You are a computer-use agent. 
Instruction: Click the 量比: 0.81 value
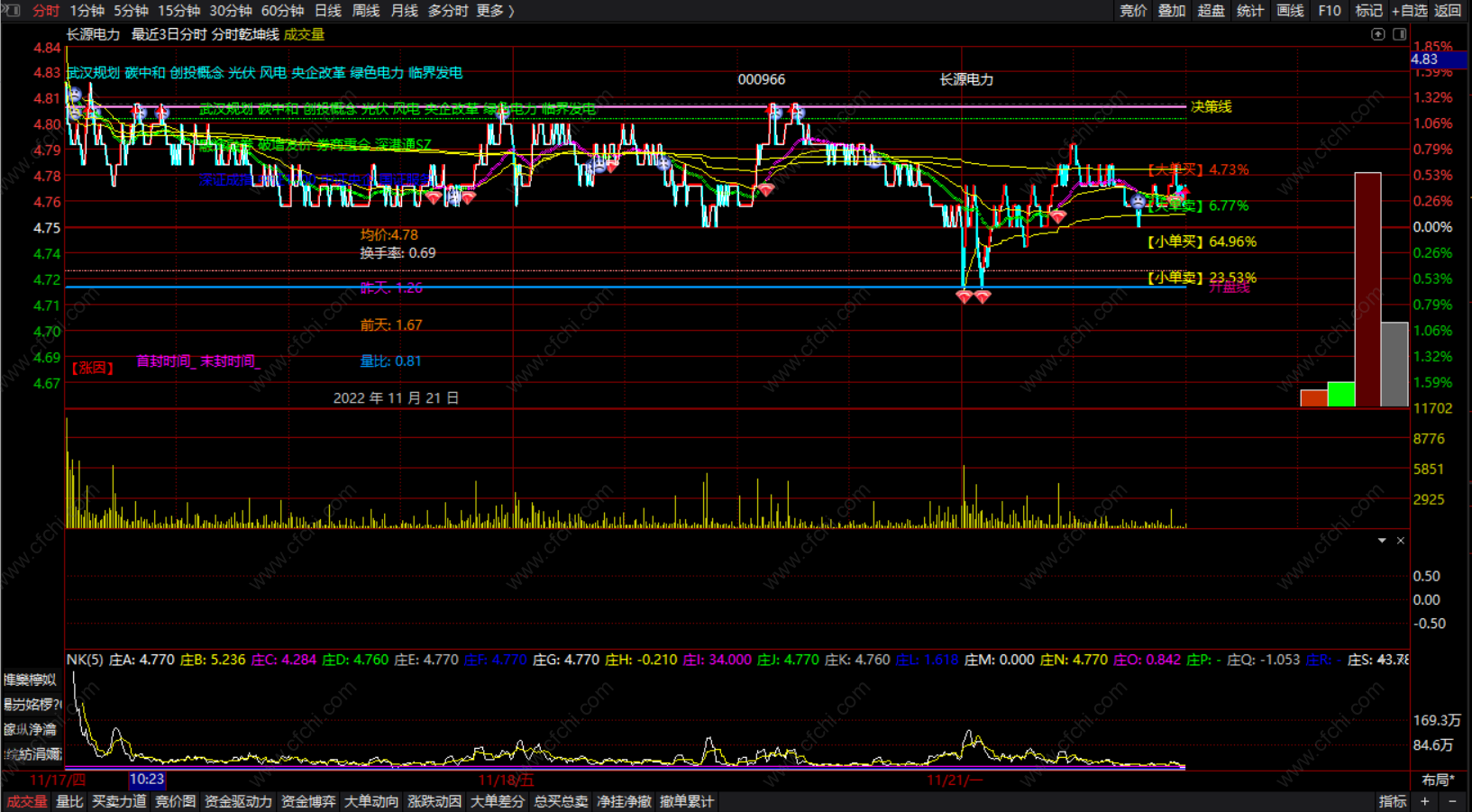click(x=390, y=361)
